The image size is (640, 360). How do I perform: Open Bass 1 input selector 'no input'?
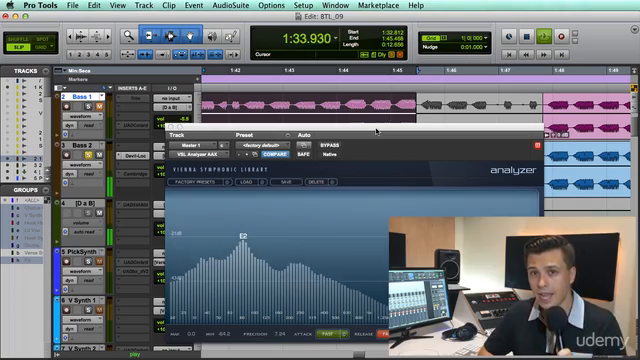coord(172,98)
